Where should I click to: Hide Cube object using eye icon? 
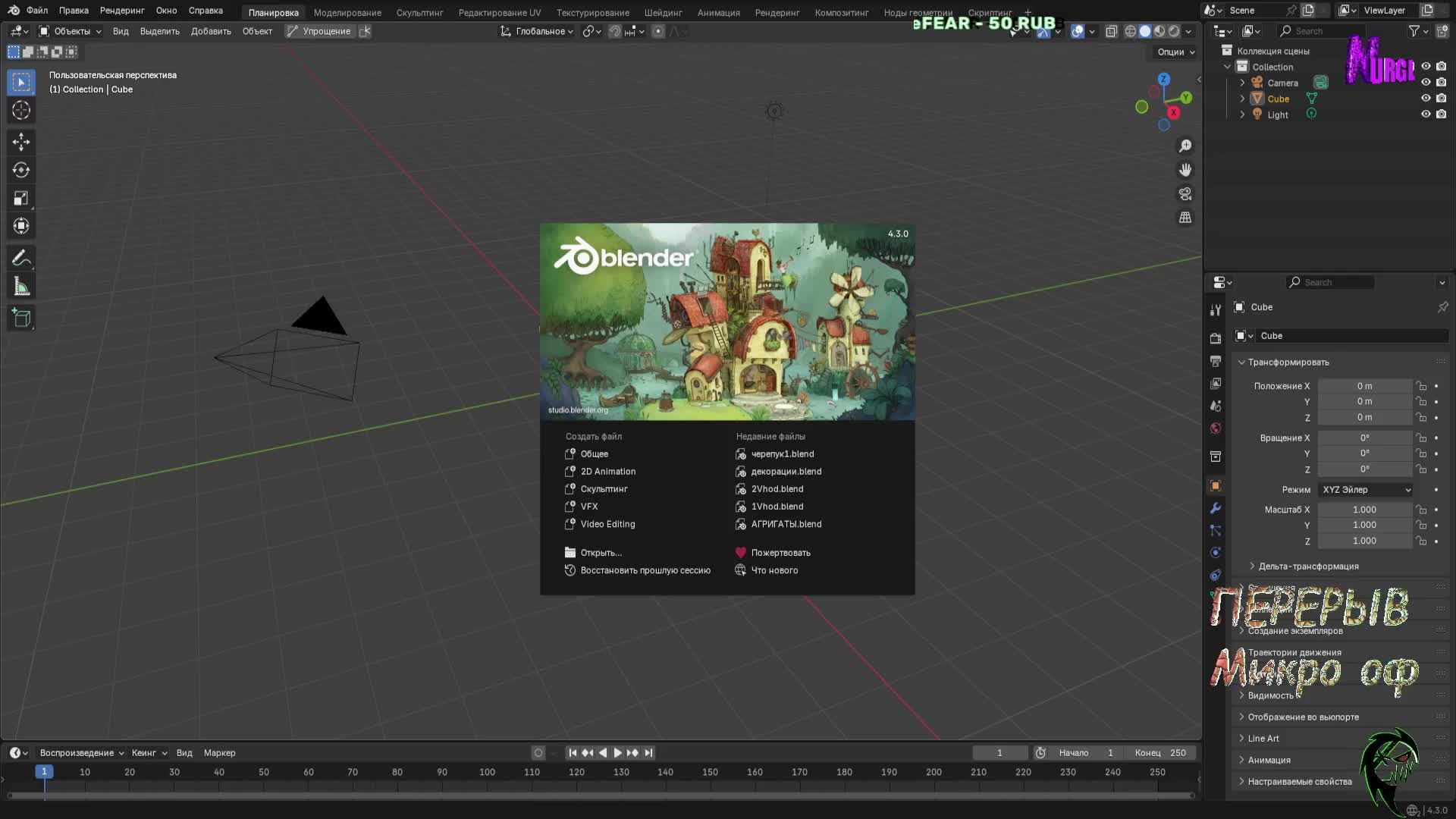(x=1426, y=99)
